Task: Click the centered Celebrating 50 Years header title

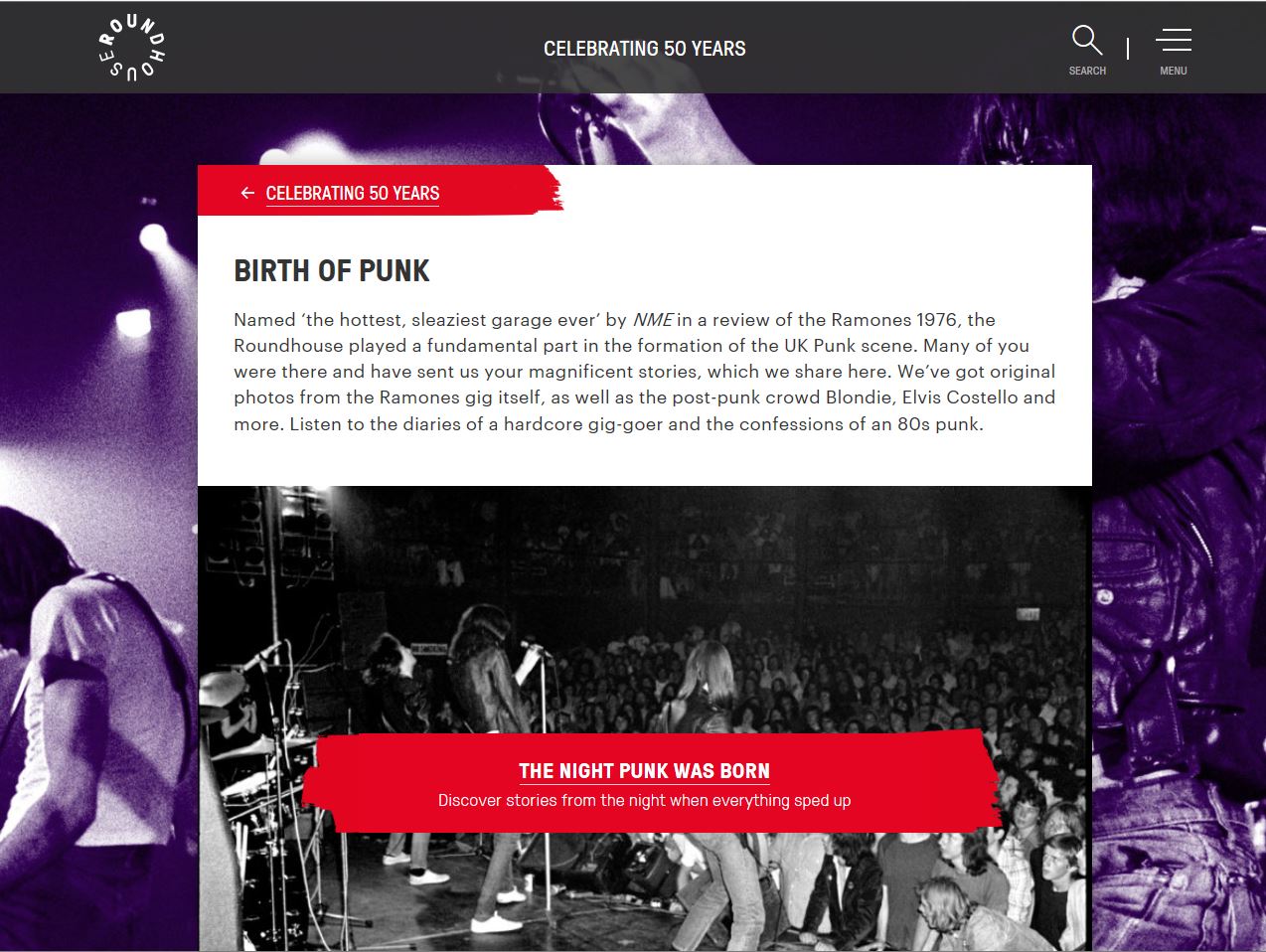Action: pyautogui.click(x=644, y=48)
